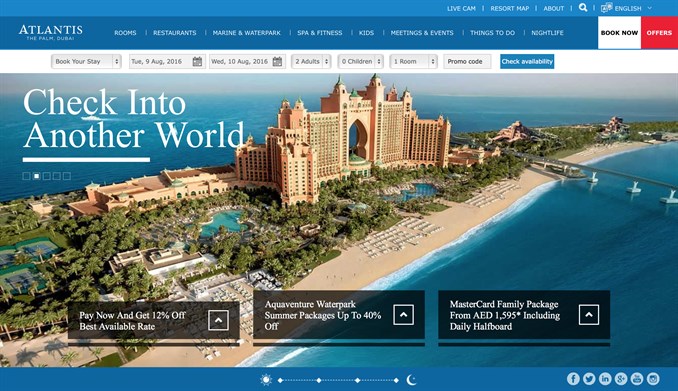This screenshot has width=678, height=391.
Task: Open the Kids menu
Action: click(x=366, y=33)
